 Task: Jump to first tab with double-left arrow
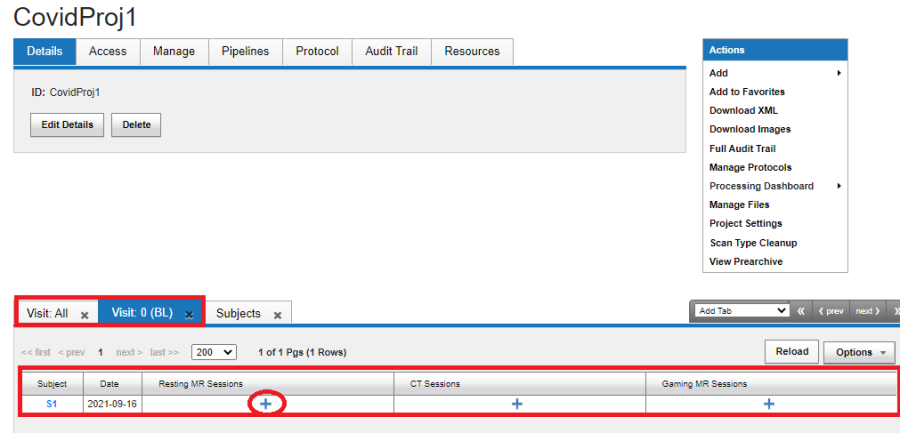click(x=801, y=311)
